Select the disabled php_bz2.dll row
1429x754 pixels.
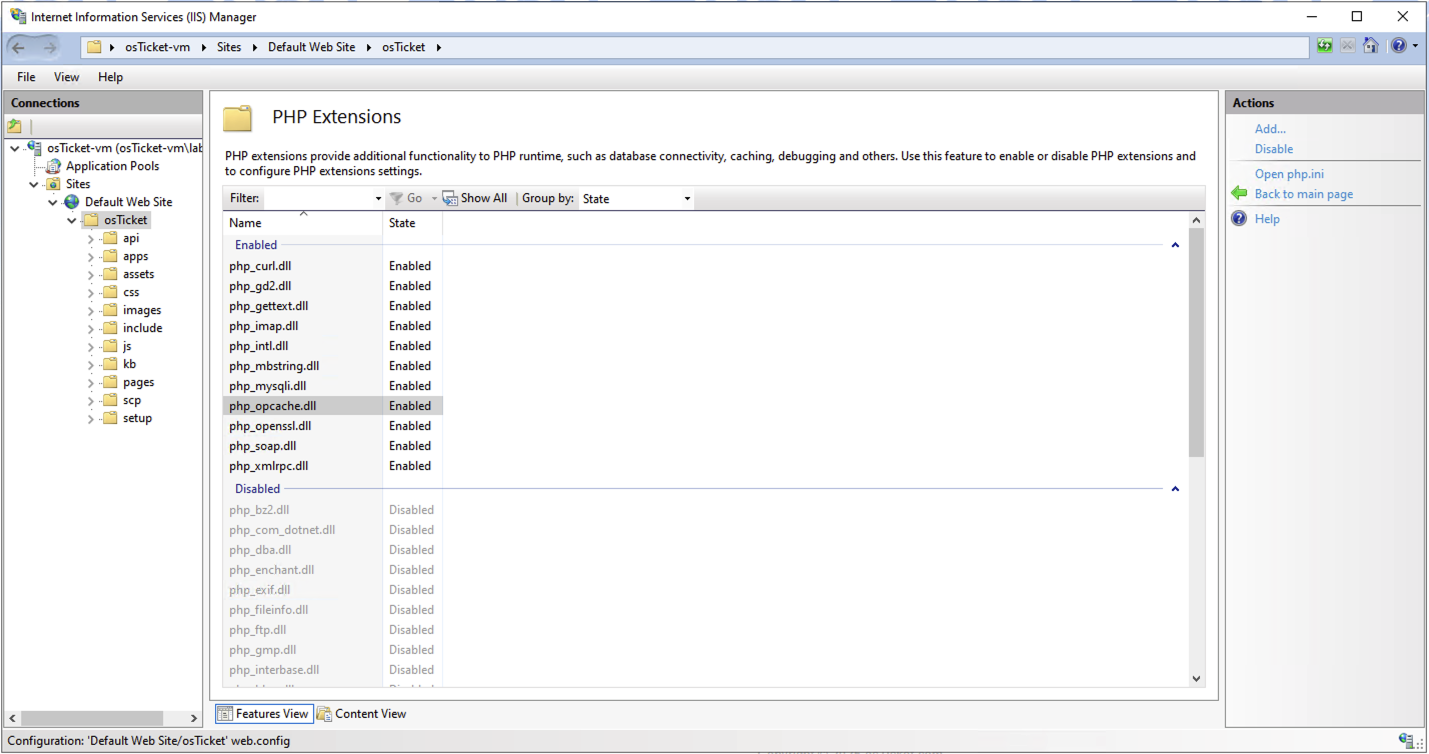point(332,510)
